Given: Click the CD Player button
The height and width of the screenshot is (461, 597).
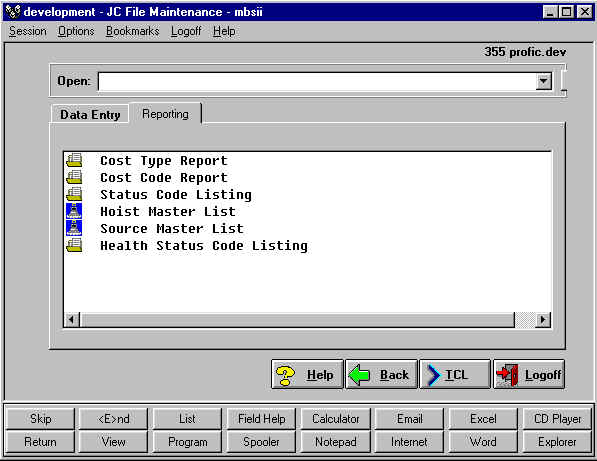Looking at the screenshot, I should [557, 419].
